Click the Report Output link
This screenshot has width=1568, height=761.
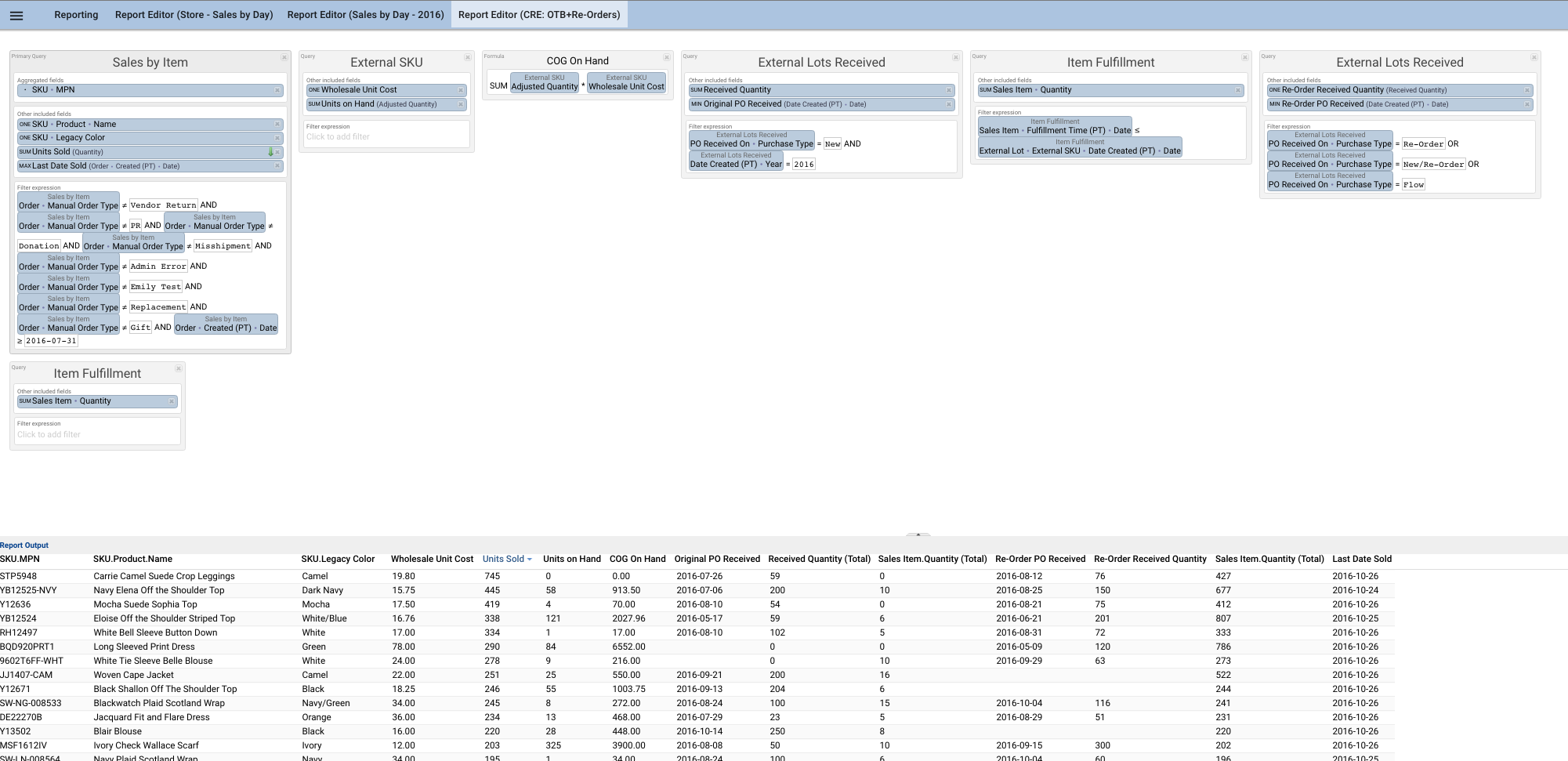pos(24,545)
